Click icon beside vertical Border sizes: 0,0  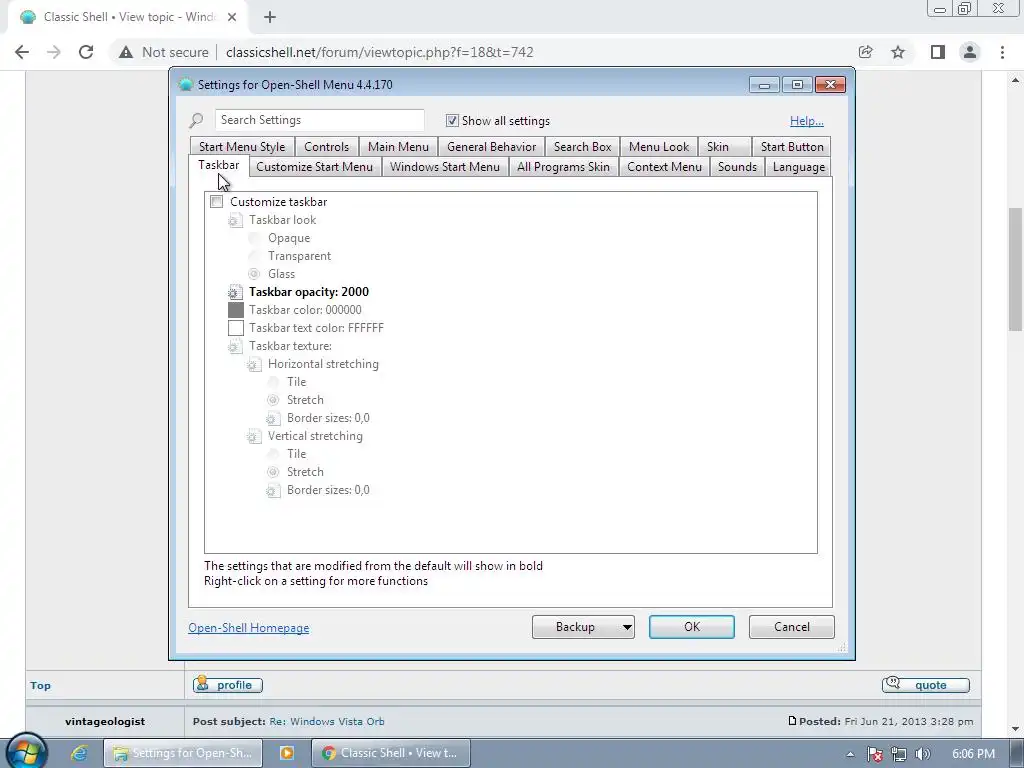(x=273, y=490)
